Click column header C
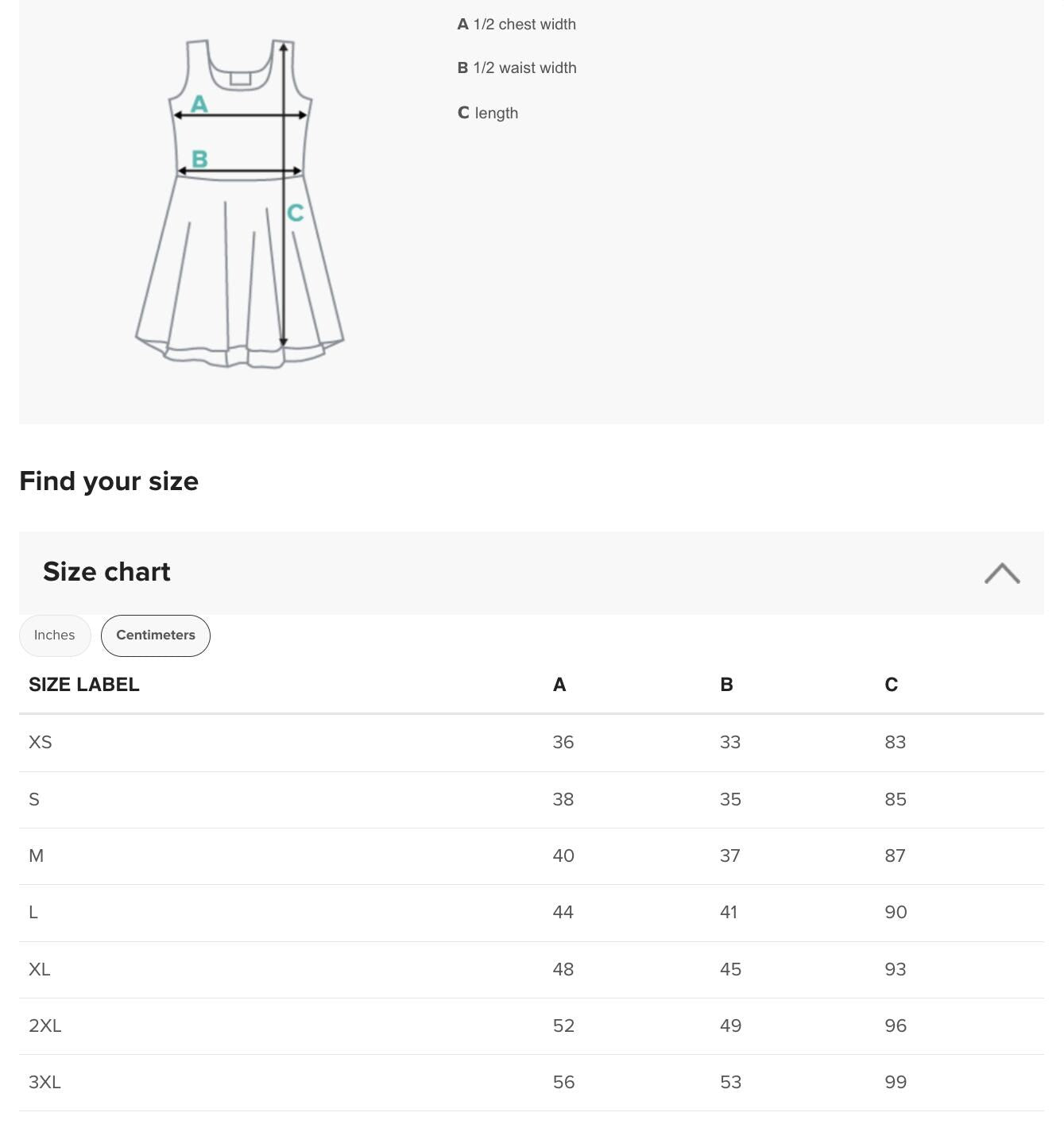 (x=891, y=684)
